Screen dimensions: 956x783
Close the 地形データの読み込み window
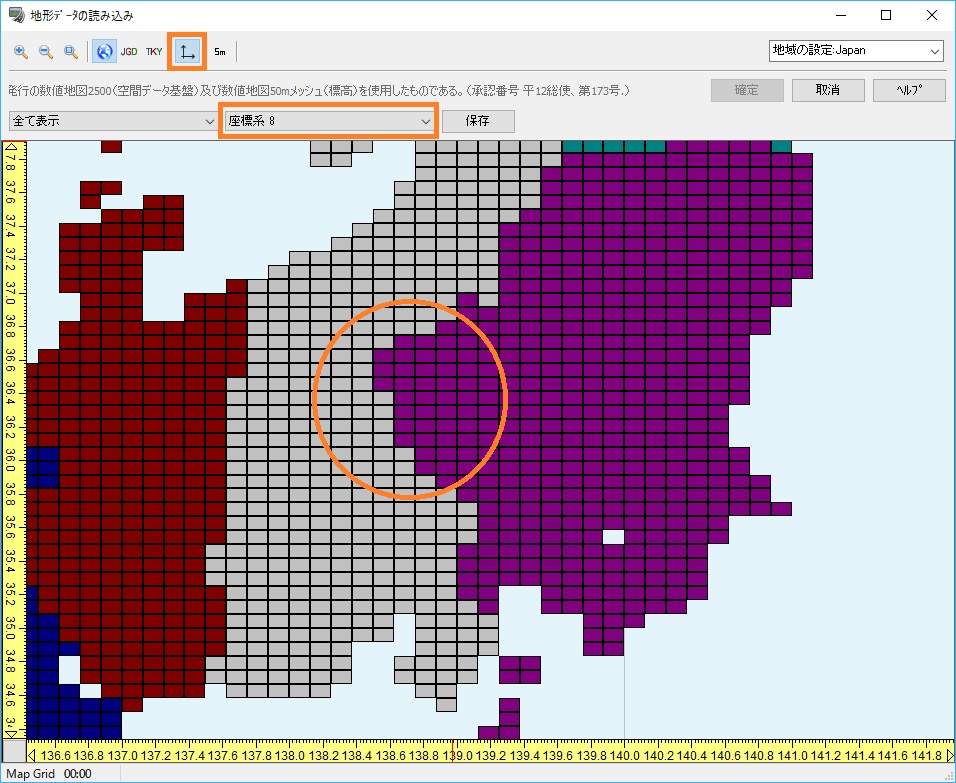pyautogui.click(x=932, y=15)
